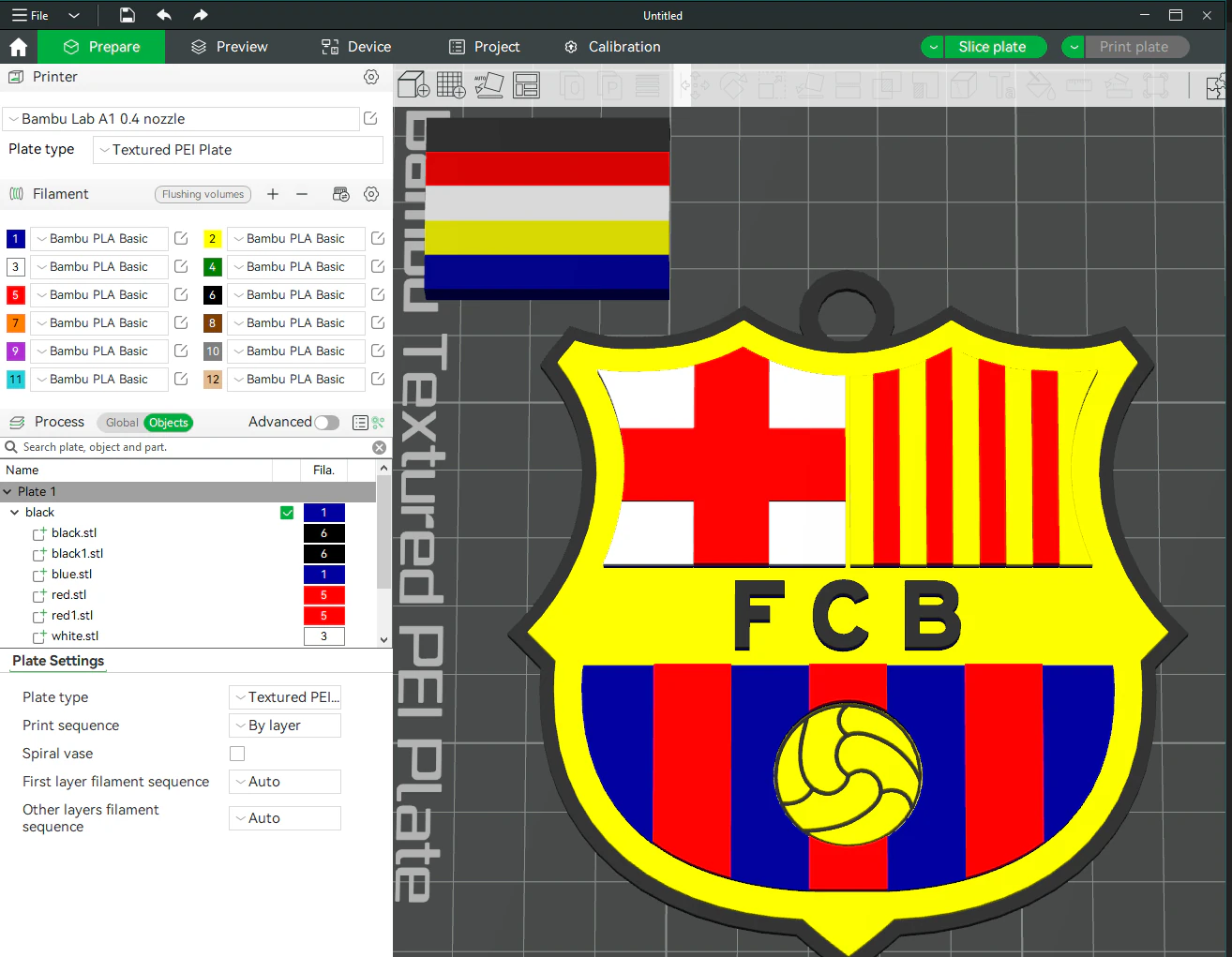The height and width of the screenshot is (957, 1232).
Task: Open the printer selection dropdown
Action: 182,119
